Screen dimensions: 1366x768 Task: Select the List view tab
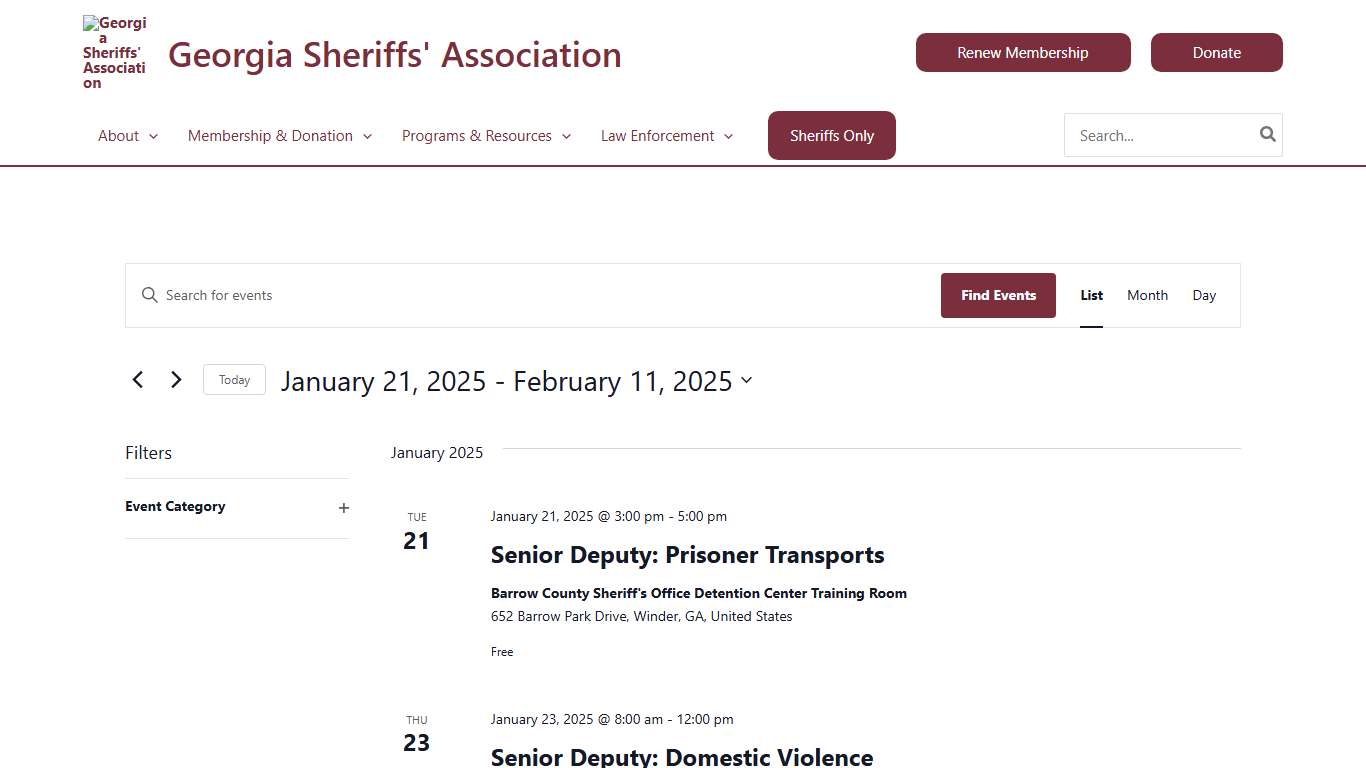pyautogui.click(x=1091, y=295)
